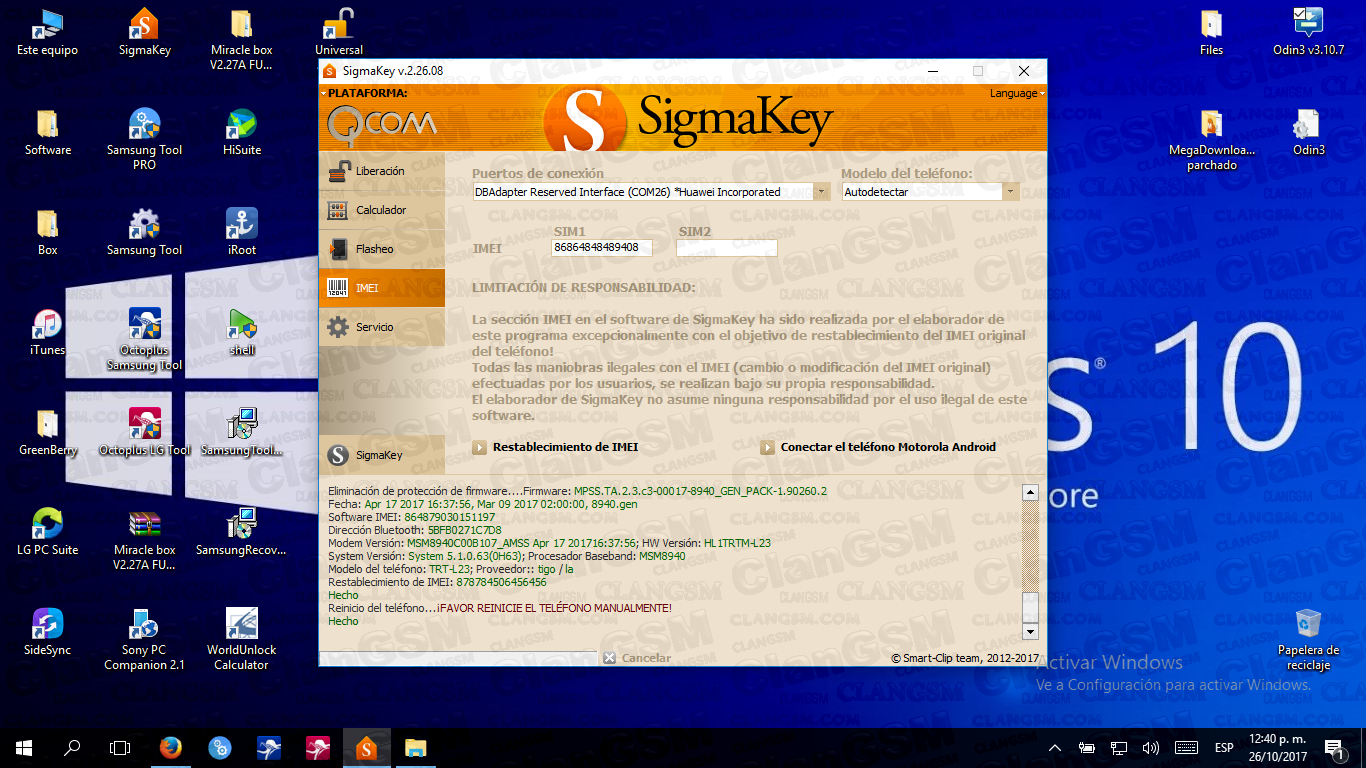Open the Windows Start menu
Image resolution: width=1366 pixels, height=768 pixels.
coord(24,747)
